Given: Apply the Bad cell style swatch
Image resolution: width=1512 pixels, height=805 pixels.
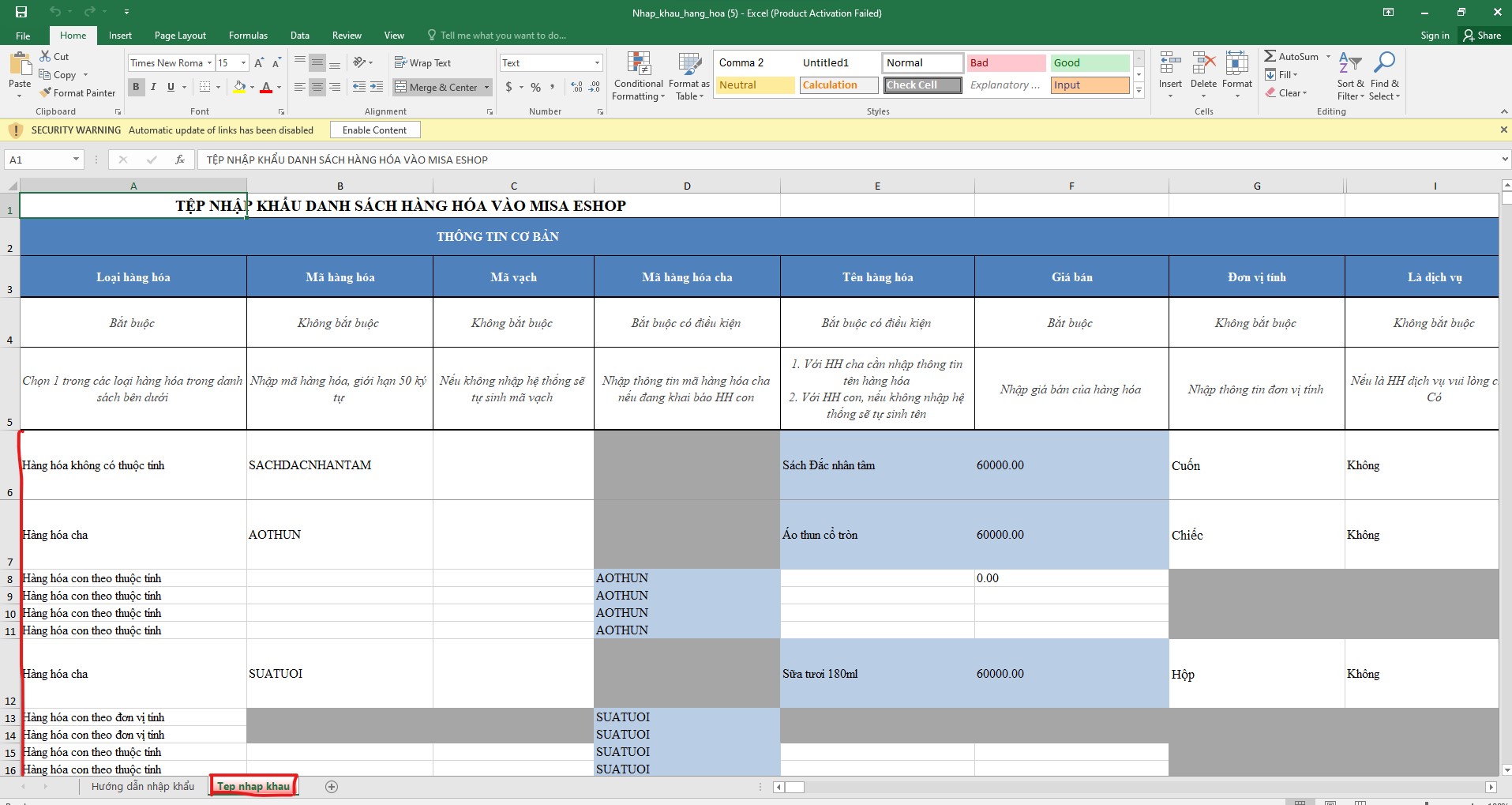Looking at the screenshot, I should 1005,63.
